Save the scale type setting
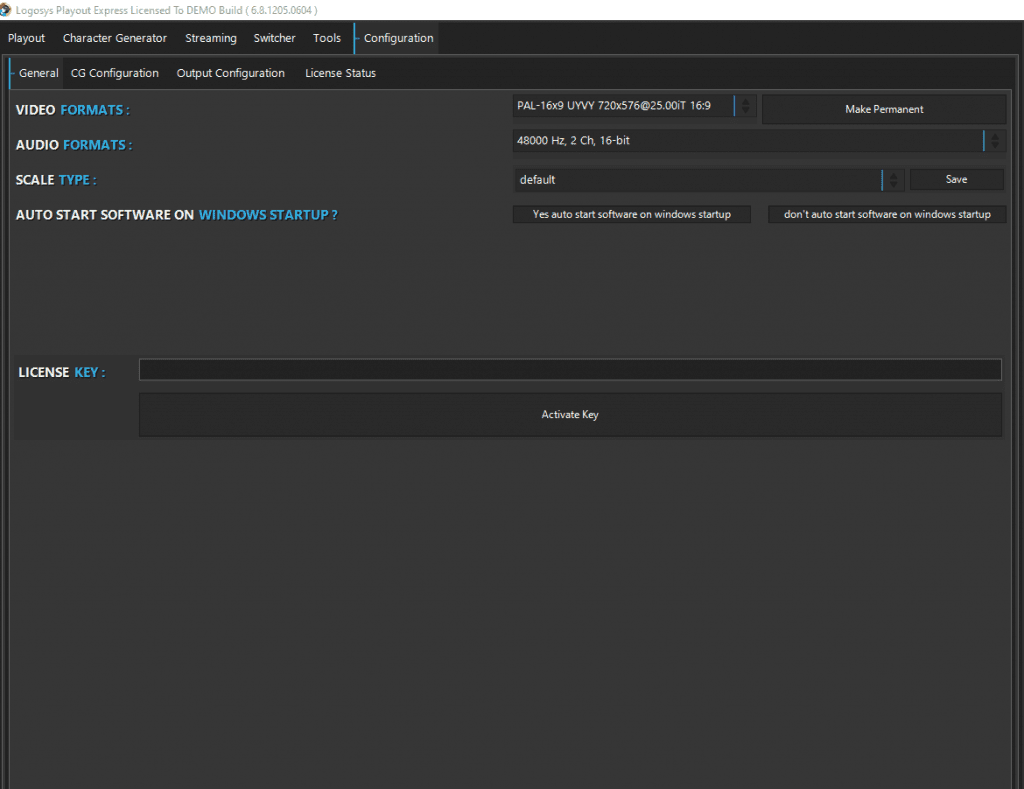The height and width of the screenshot is (789, 1024). coord(956,180)
